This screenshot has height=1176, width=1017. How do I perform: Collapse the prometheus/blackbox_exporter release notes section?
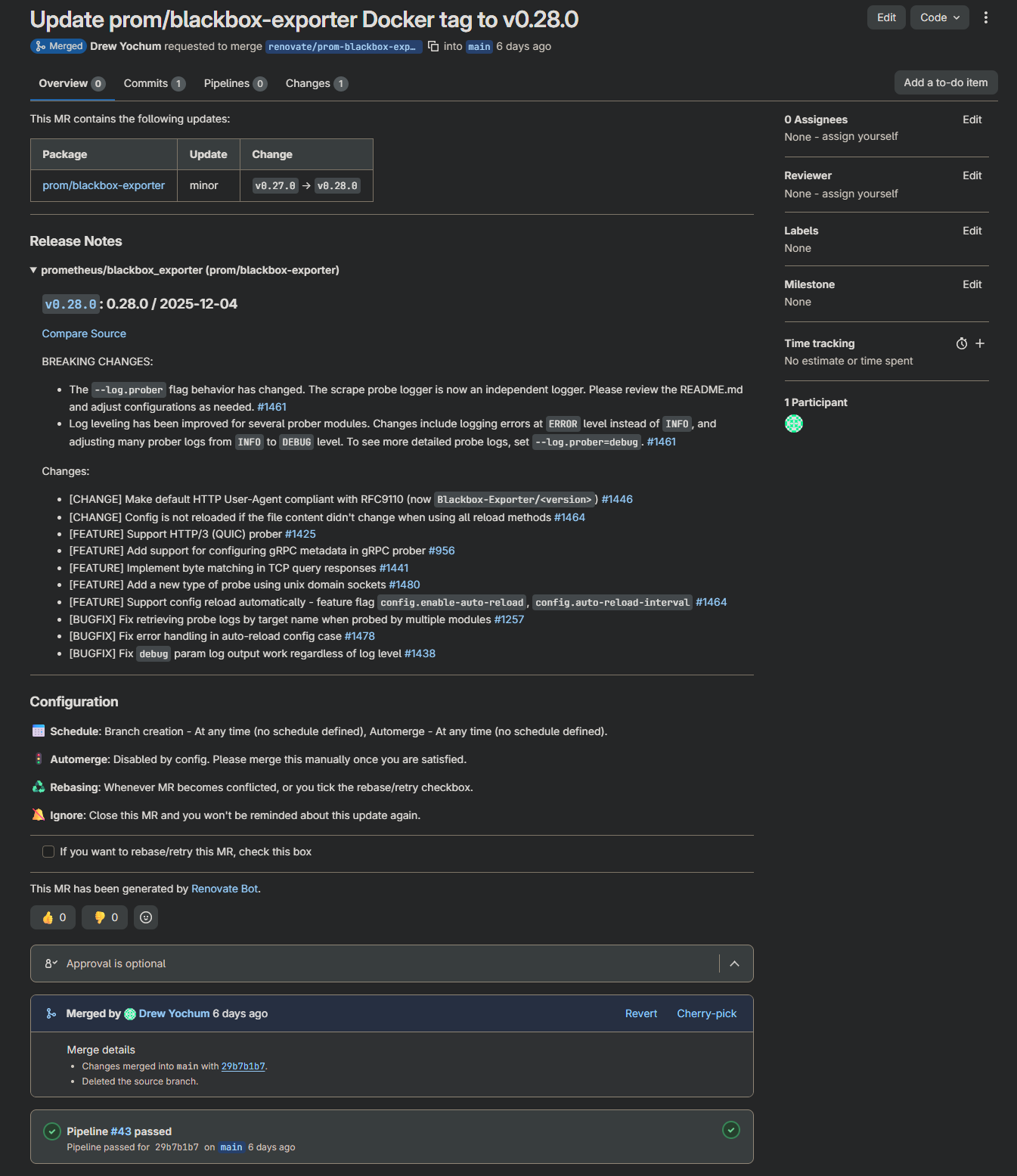click(33, 270)
